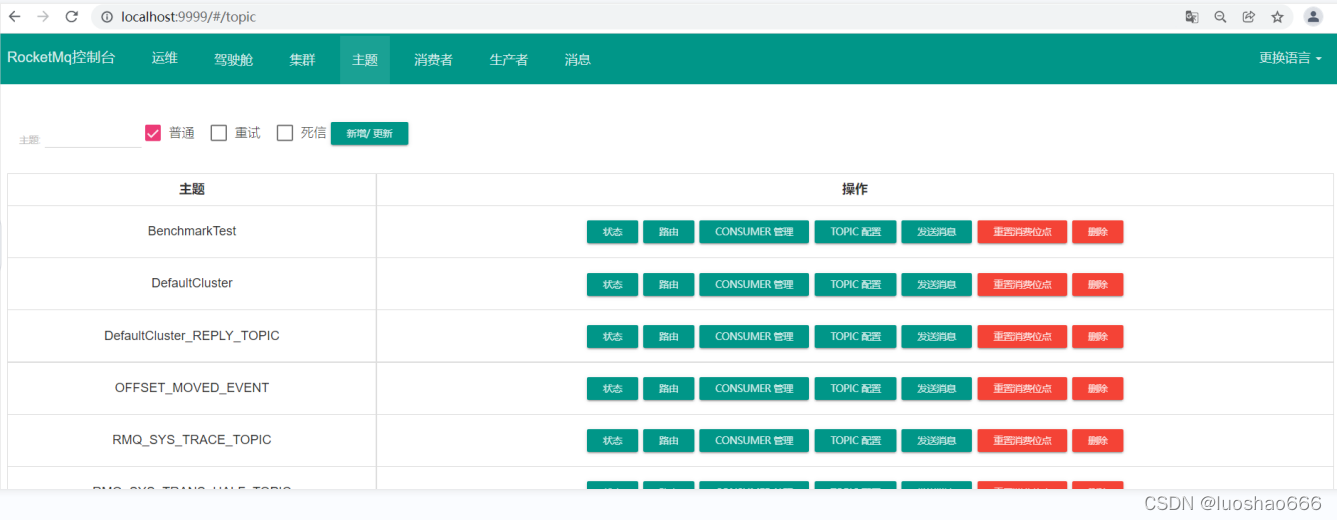The height and width of the screenshot is (520, 1337).
Task: Click the browser forward arrow
Action: pyautogui.click(x=43, y=17)
